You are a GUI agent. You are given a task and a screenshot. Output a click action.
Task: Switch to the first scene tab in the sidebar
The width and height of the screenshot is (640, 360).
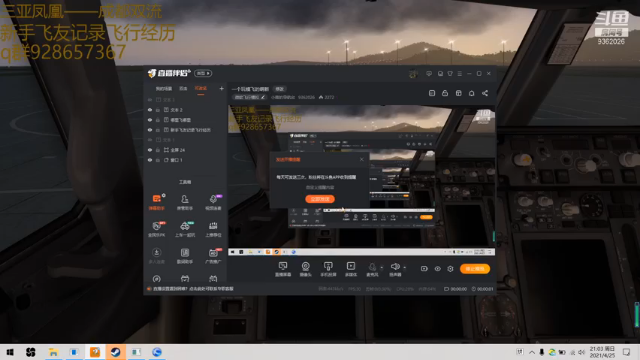[163, 89]
